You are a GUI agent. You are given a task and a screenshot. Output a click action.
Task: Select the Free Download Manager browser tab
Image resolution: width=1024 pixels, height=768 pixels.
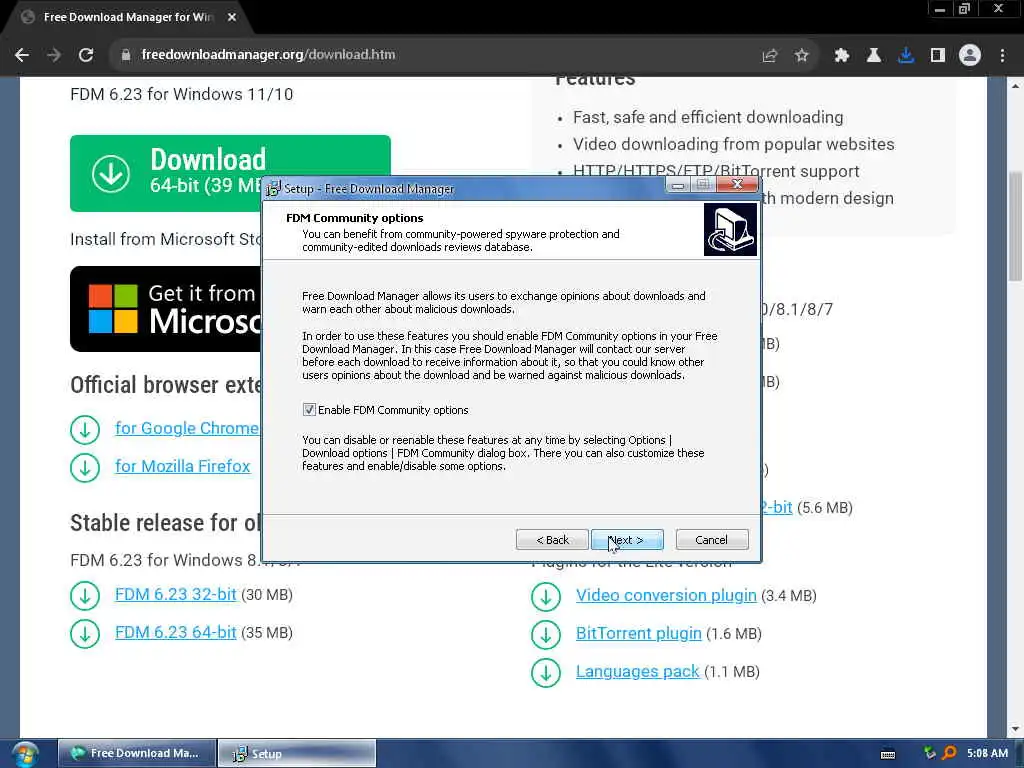tap(127, 17)
